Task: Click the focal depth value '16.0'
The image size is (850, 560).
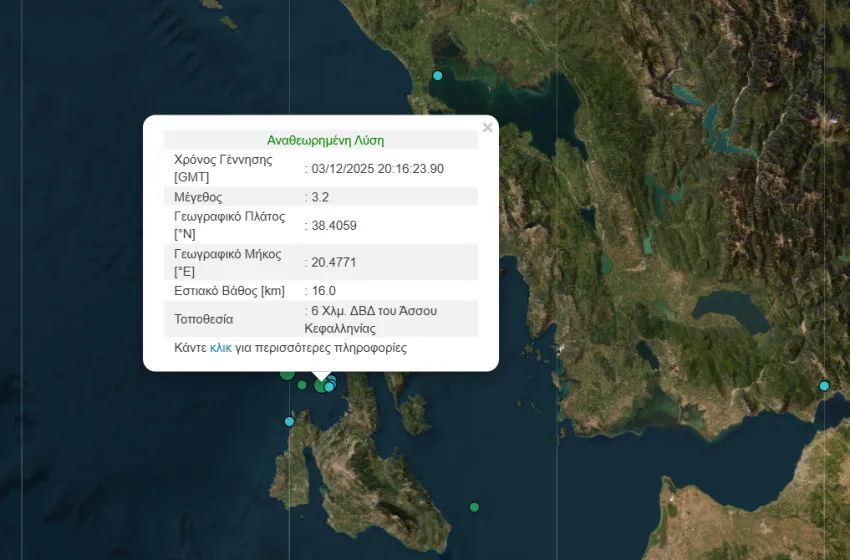Action: [x=324, y=291]
